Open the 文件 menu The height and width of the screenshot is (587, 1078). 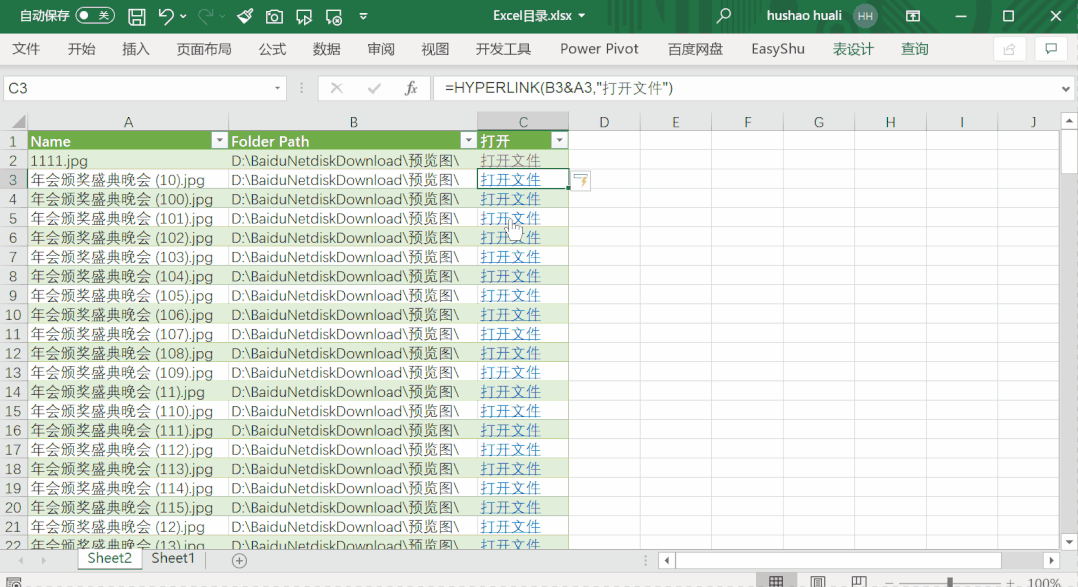pos(26,49)
